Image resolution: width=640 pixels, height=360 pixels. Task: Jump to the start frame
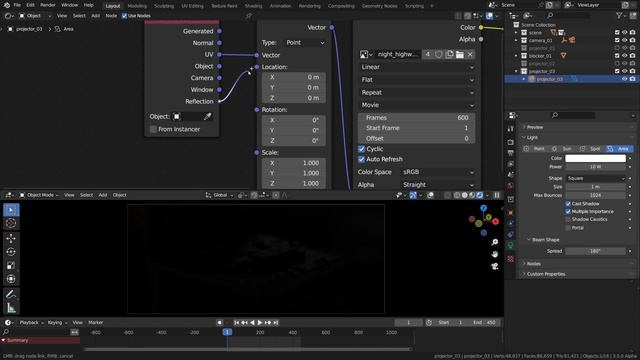click(236, 322)
